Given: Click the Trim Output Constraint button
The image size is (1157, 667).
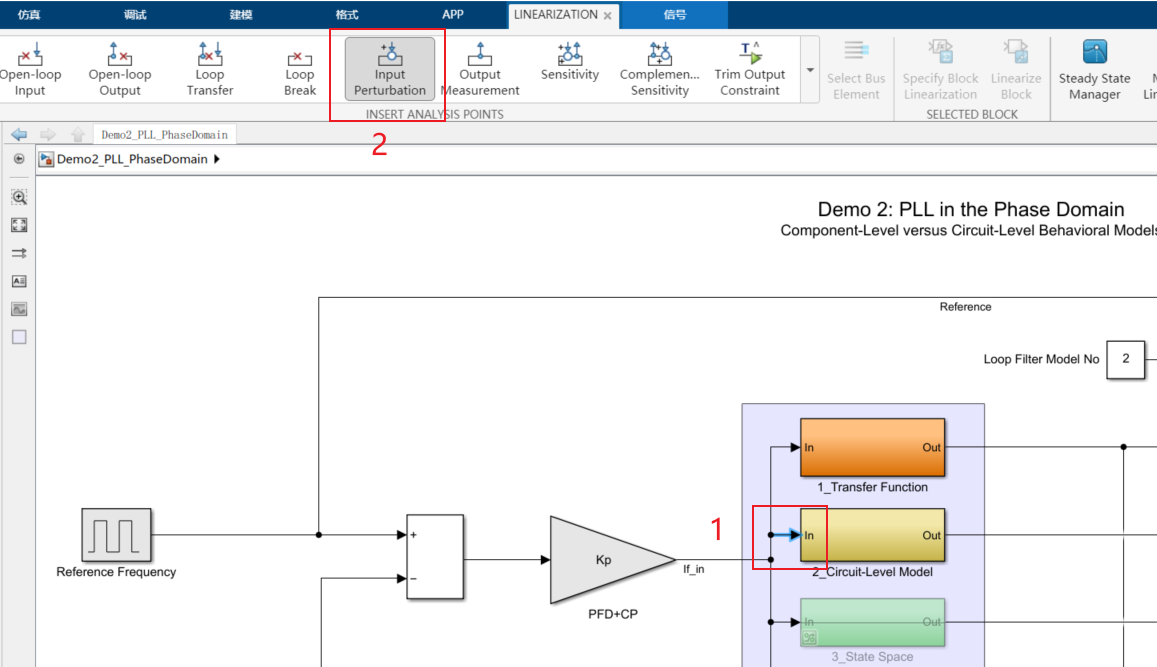Looking at the screenshot, I should pyautogui.click(x=750, y=67).
